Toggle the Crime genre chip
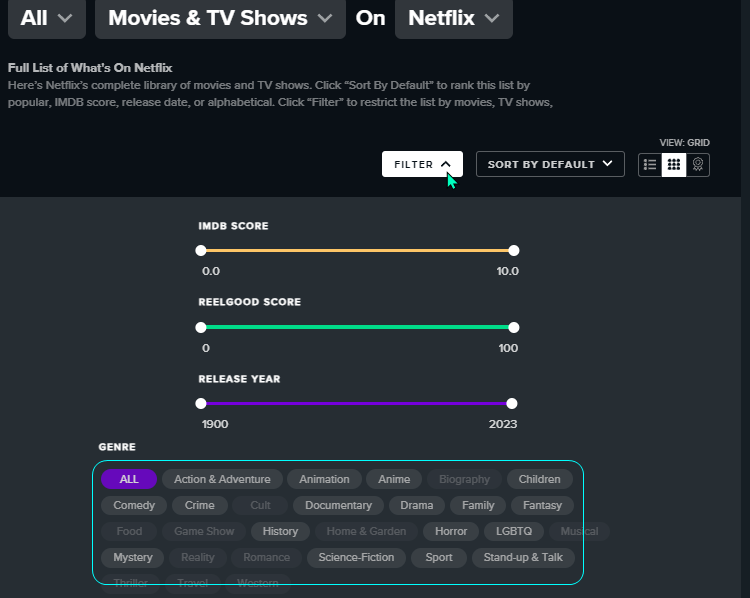The image size is (750, 598). coord(199,505)
